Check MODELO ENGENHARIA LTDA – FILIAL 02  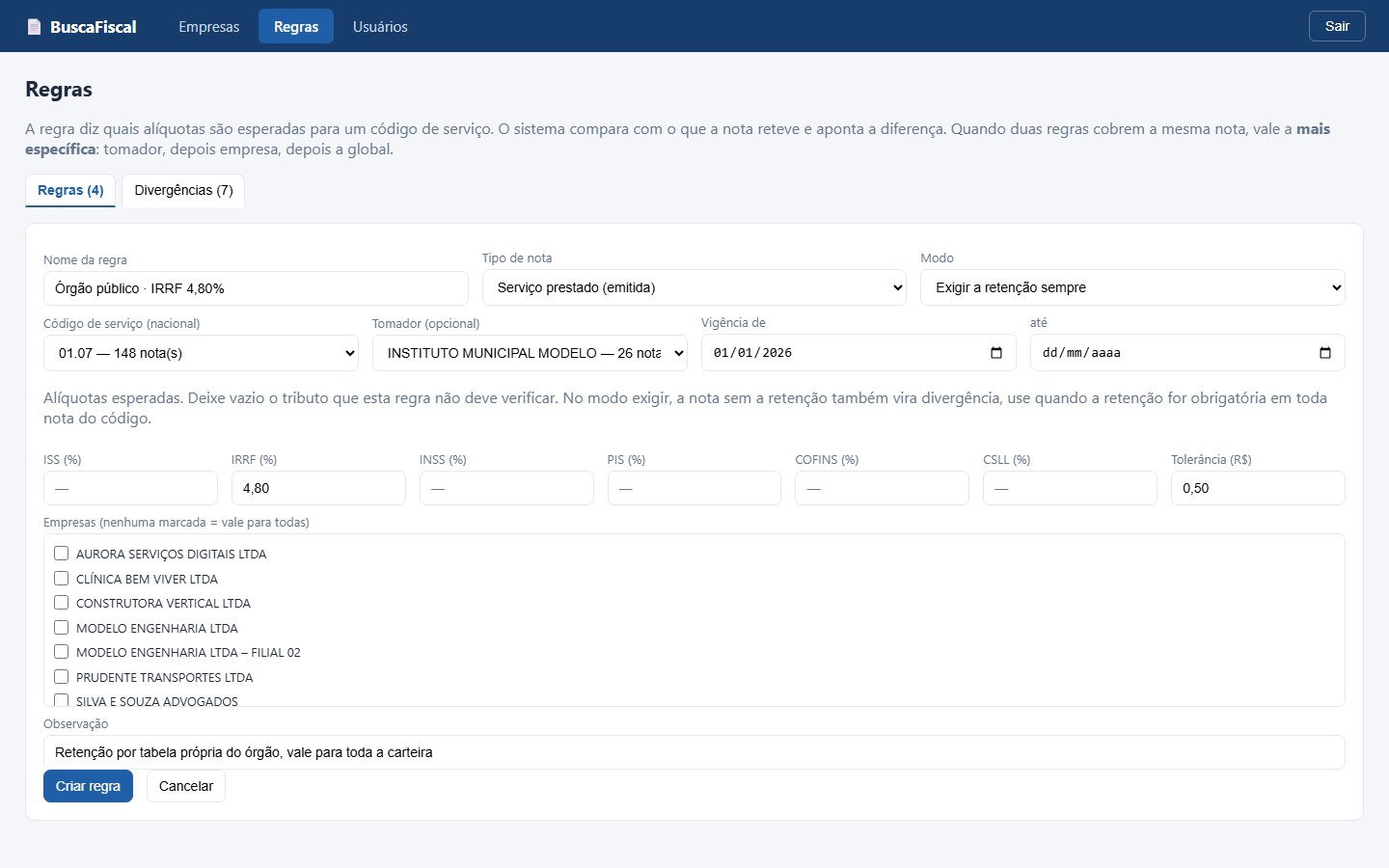coord(62,652)
